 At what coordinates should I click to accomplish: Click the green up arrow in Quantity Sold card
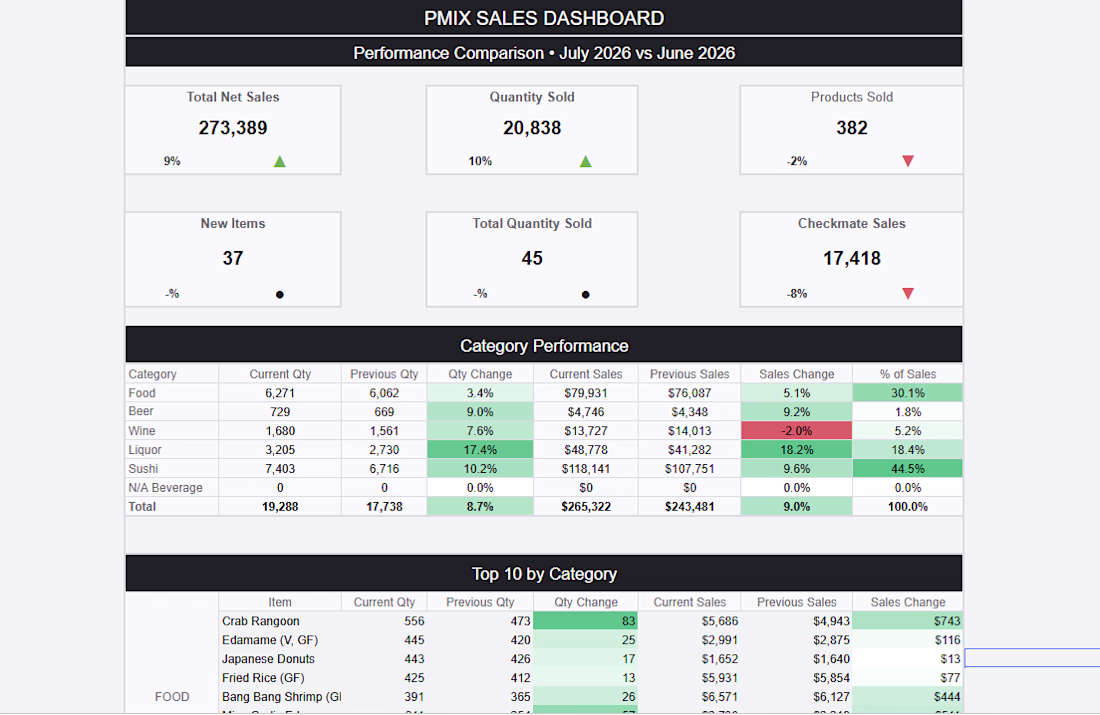586,161
